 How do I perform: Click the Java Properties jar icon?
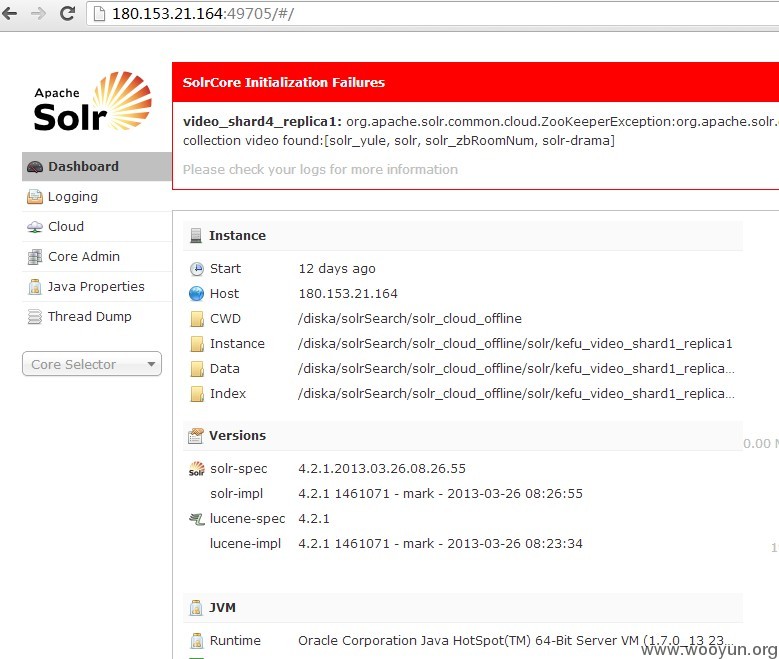click(35, 287)
